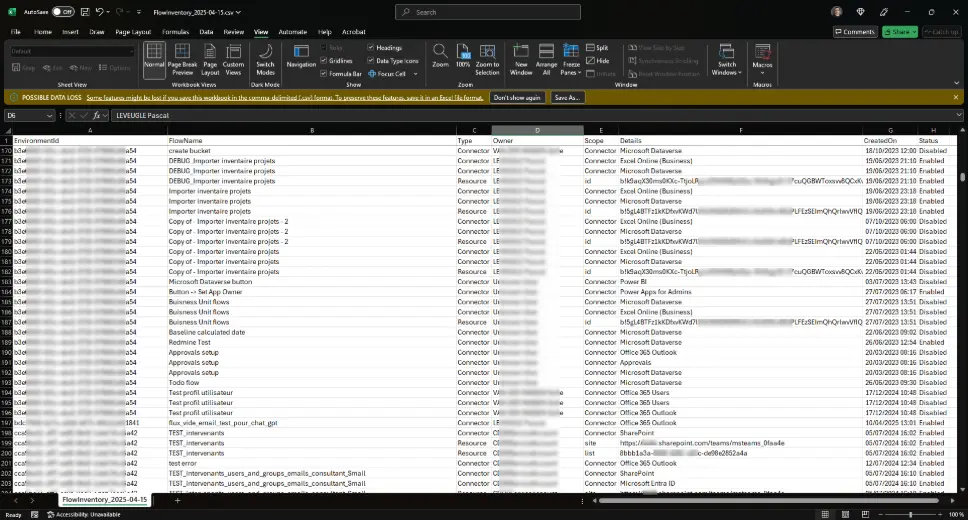Click zoom out minus on status bar
Viewport: 968px width, 520px height.
[x=880, y=514]
